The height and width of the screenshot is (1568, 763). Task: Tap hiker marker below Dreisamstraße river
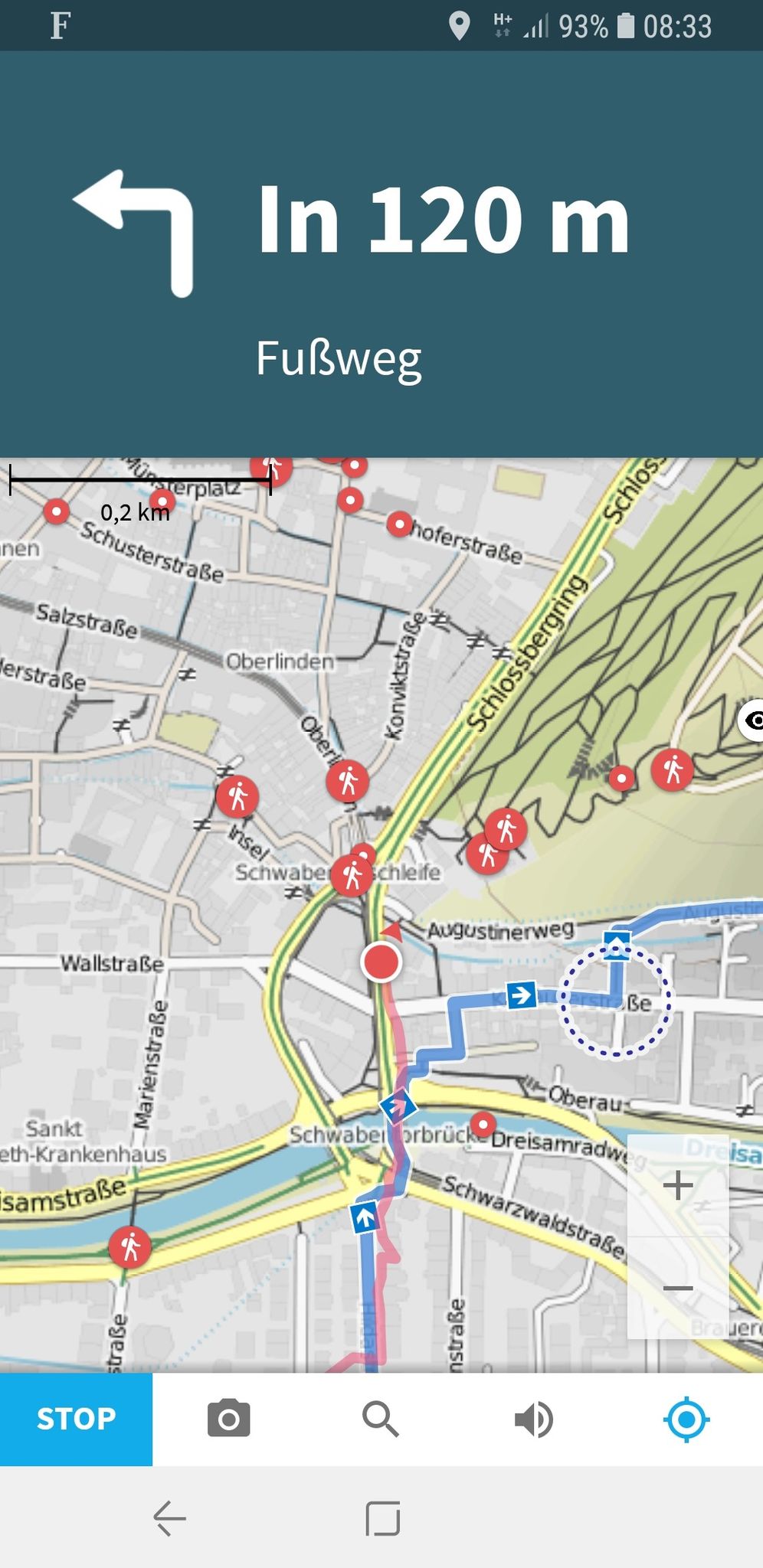[x=130, y=1246]
